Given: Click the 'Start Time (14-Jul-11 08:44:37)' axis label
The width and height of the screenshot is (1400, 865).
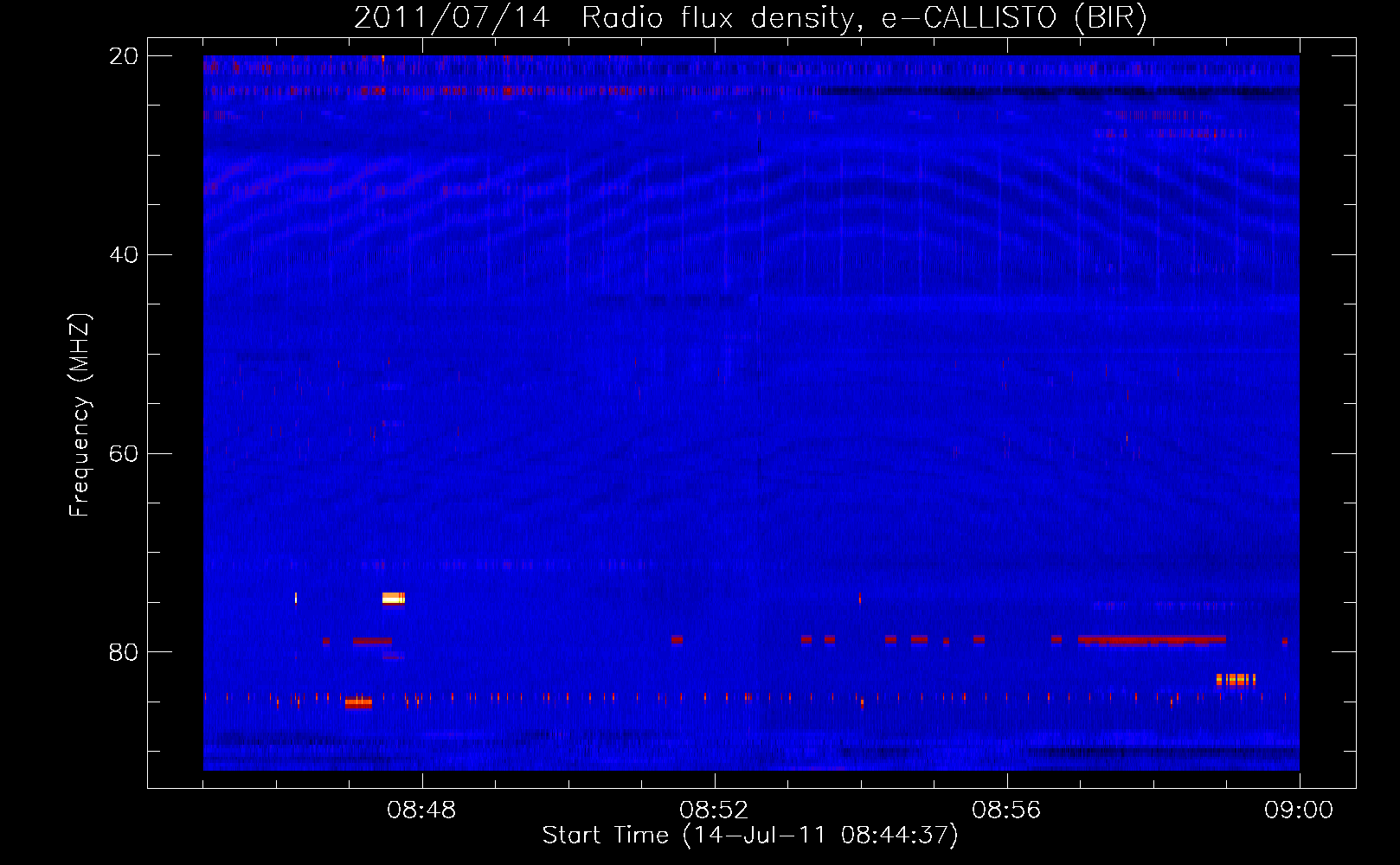Looking at the screenshot, I should point(750,836).
